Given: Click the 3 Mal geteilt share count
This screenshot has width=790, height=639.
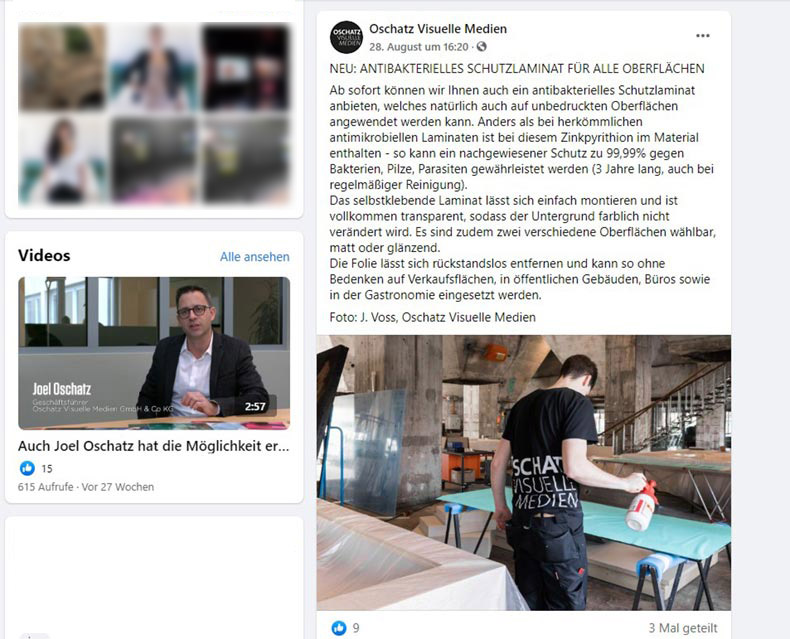Looking at the screenshot, I should point(683,628).
